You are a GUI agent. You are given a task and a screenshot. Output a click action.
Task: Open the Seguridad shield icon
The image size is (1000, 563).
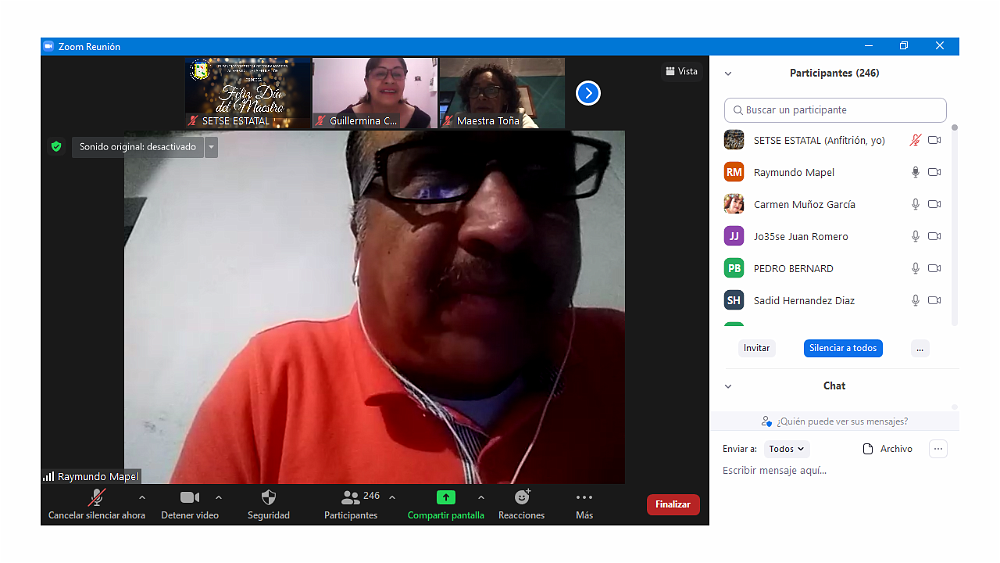(x=268, y=497)
